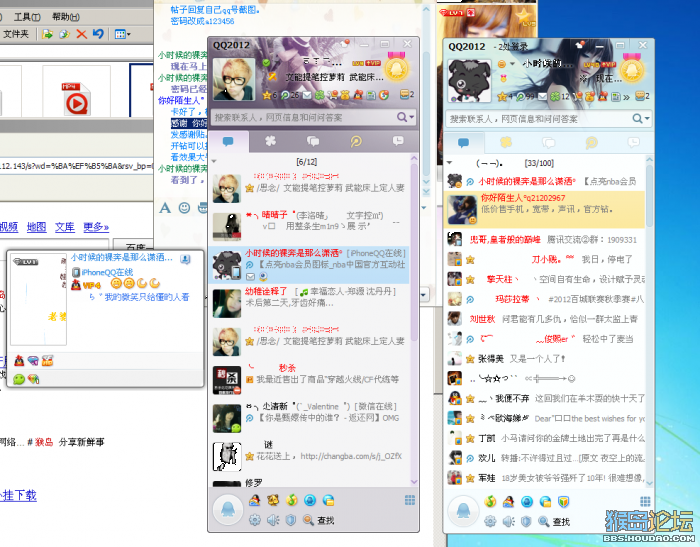700x547 pixels.
Task: Select contact 张得美 in right QQ list
Action: 545,359
